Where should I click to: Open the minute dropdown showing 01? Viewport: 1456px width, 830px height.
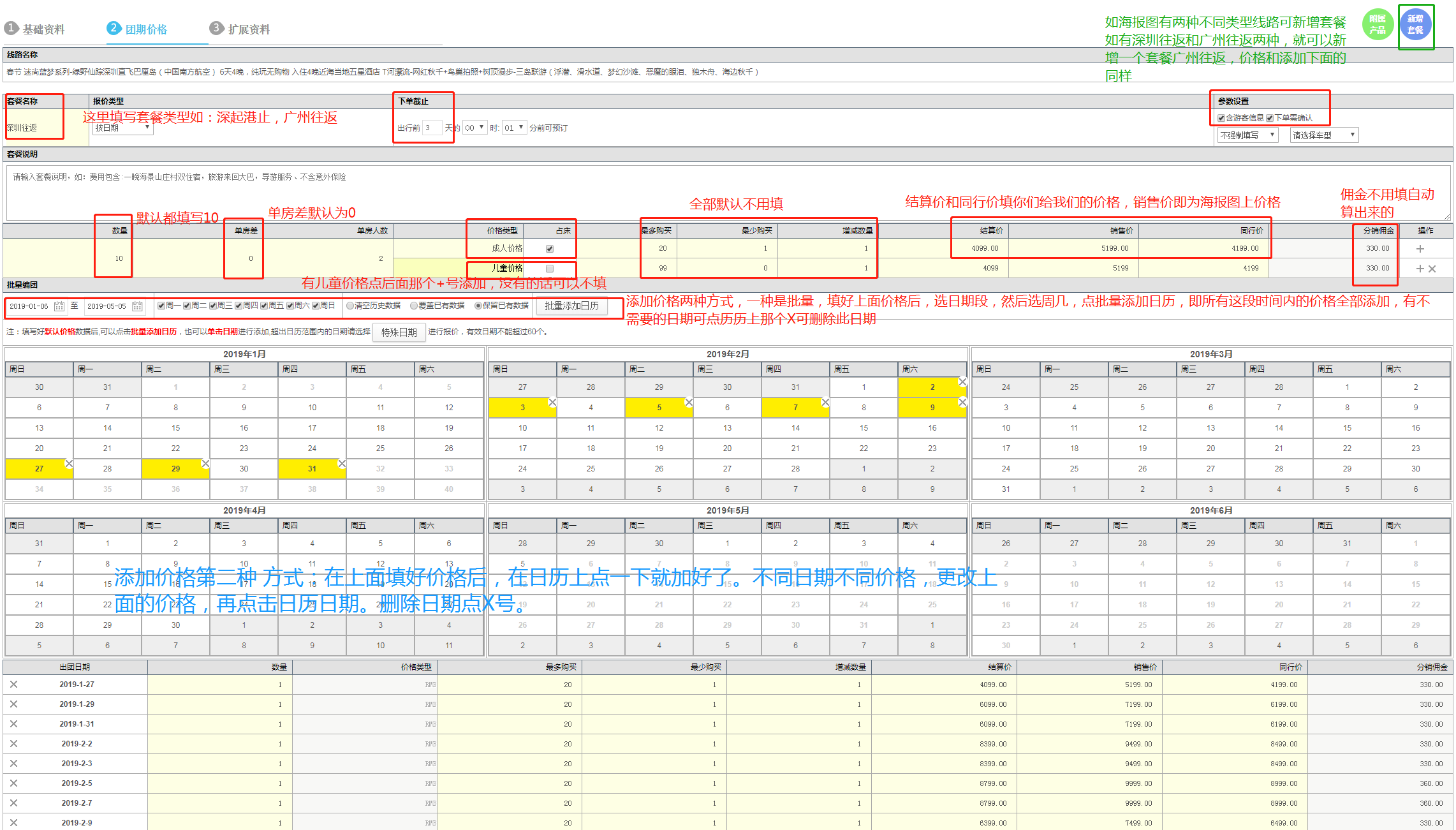pyautogui.click(x=515, y=128)
